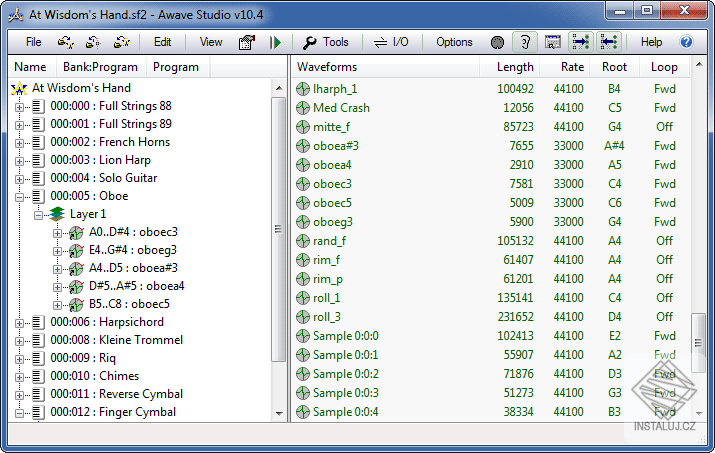715x453 pixels.
Task: Click the waveform icon next to Med Crash
Action: pyautogui.click(x=304, y=108)
